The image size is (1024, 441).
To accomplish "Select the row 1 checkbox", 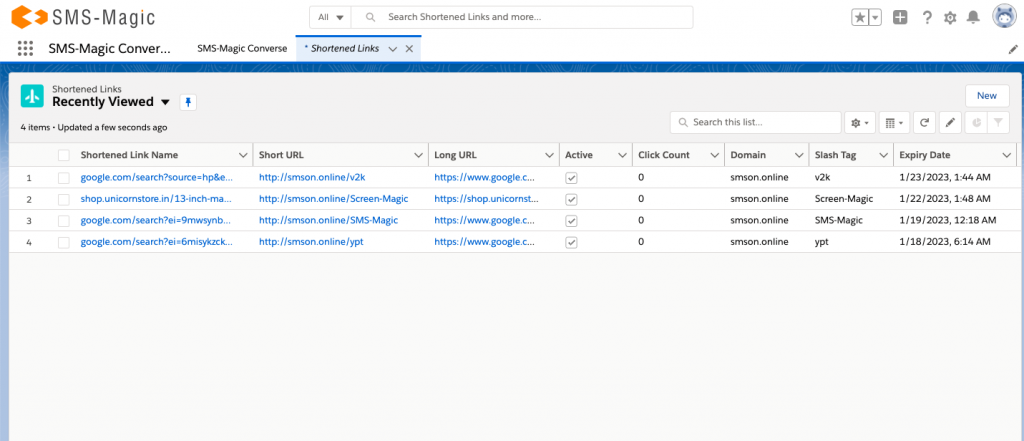I will pyautogui.click(x=63, y=178).
